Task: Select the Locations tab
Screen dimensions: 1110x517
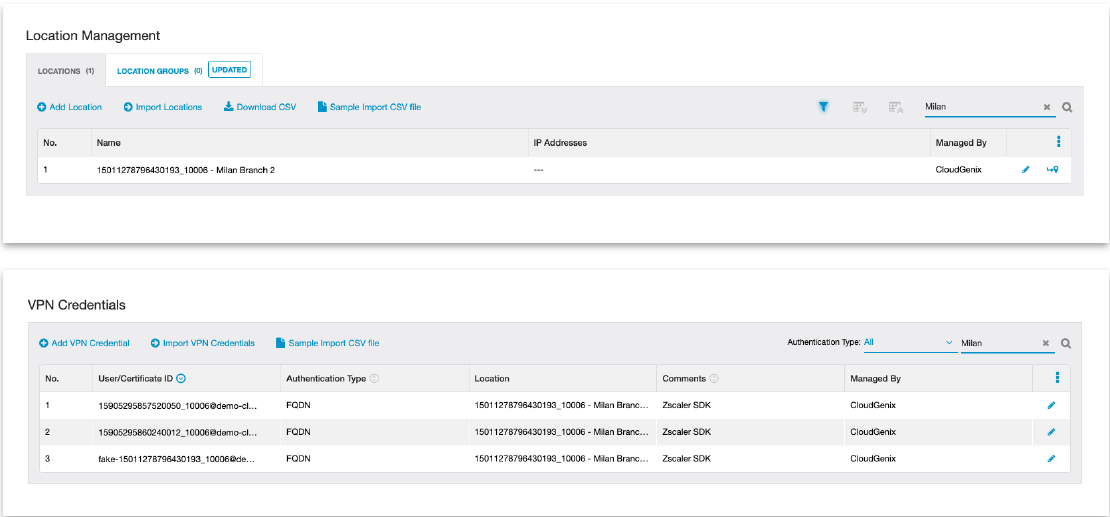Action: coord(66,71)
